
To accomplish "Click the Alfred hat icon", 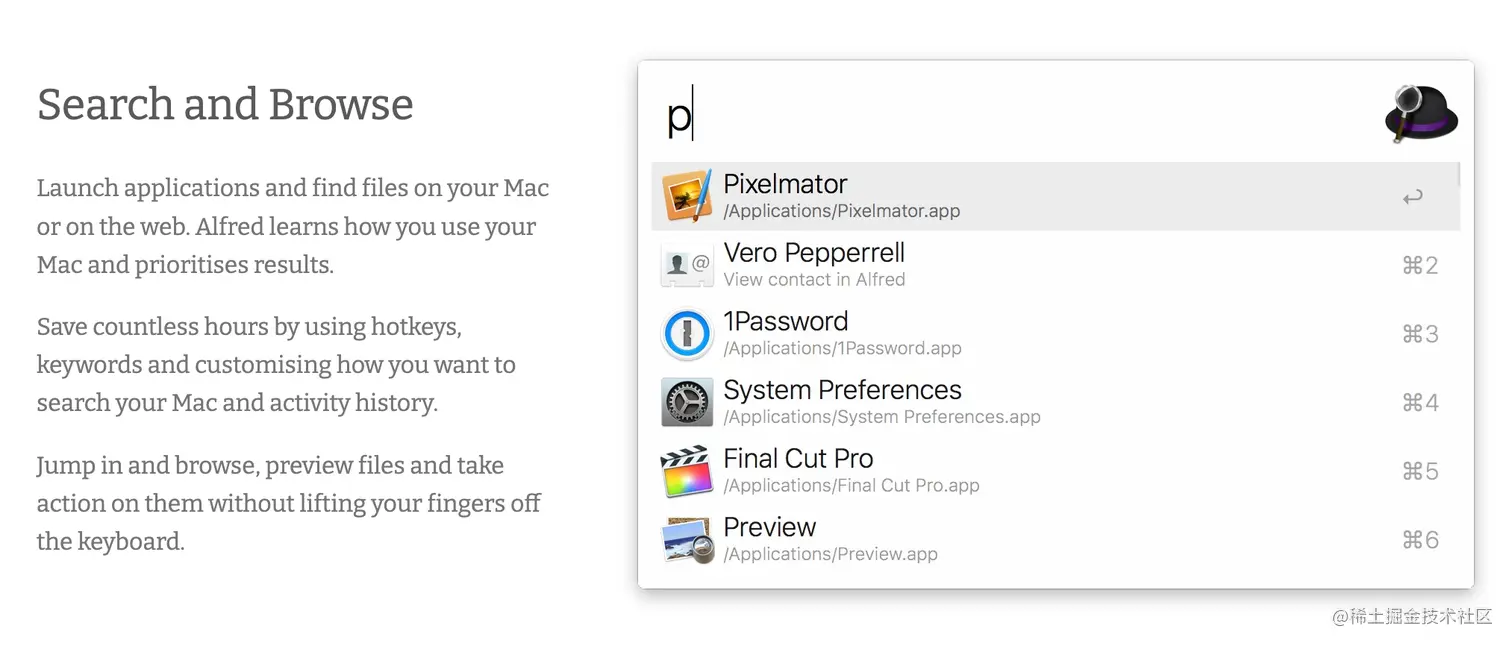I will click(1421, 114).
